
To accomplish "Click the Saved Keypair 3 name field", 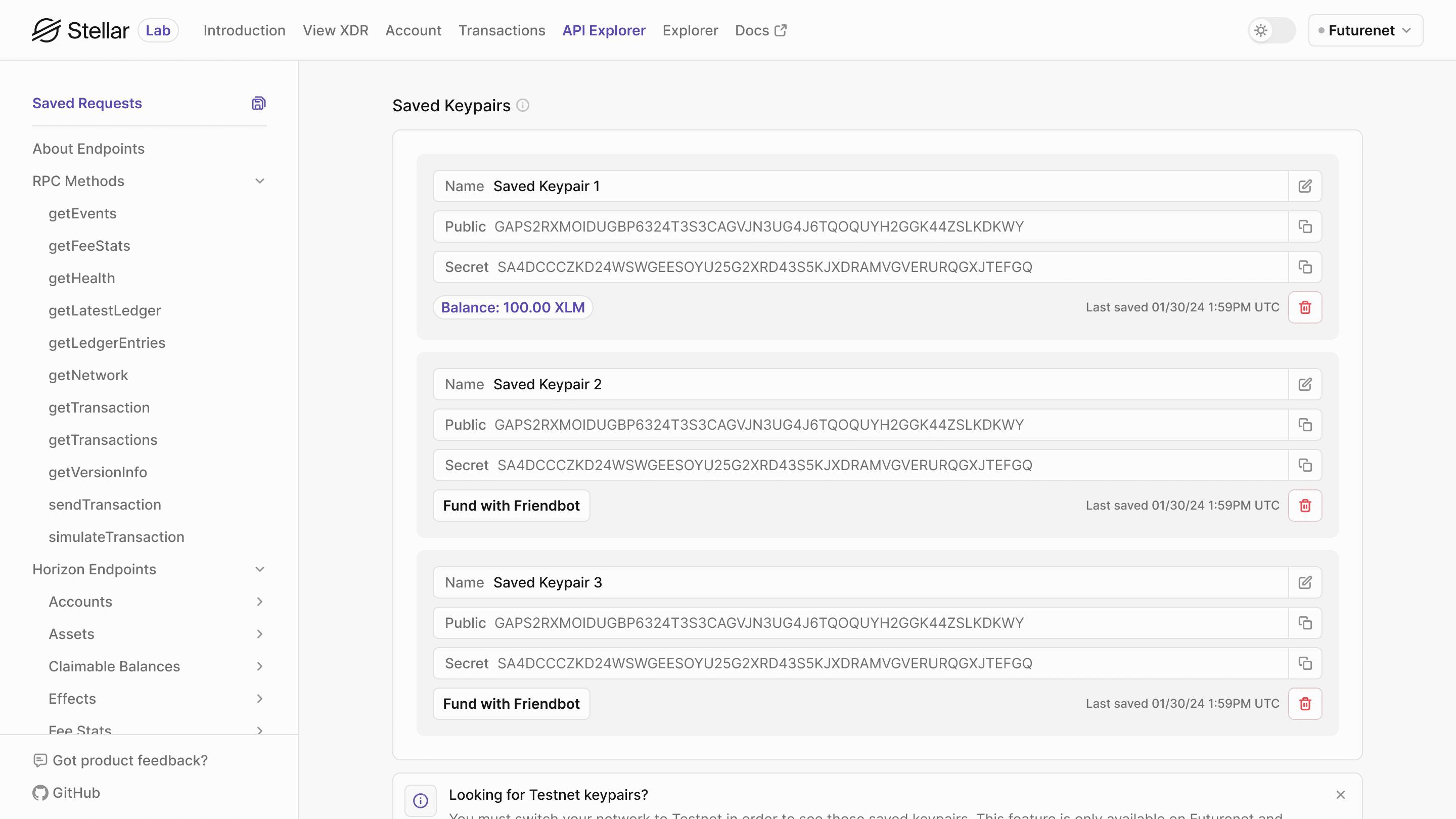I will 861,583.
